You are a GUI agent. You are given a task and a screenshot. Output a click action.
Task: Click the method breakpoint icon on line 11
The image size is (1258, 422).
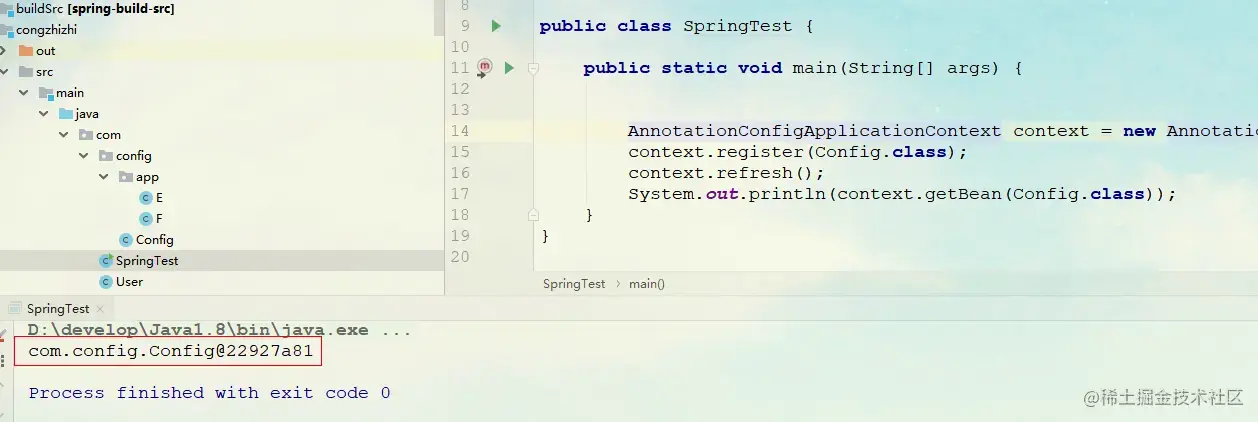click(485, 67)
